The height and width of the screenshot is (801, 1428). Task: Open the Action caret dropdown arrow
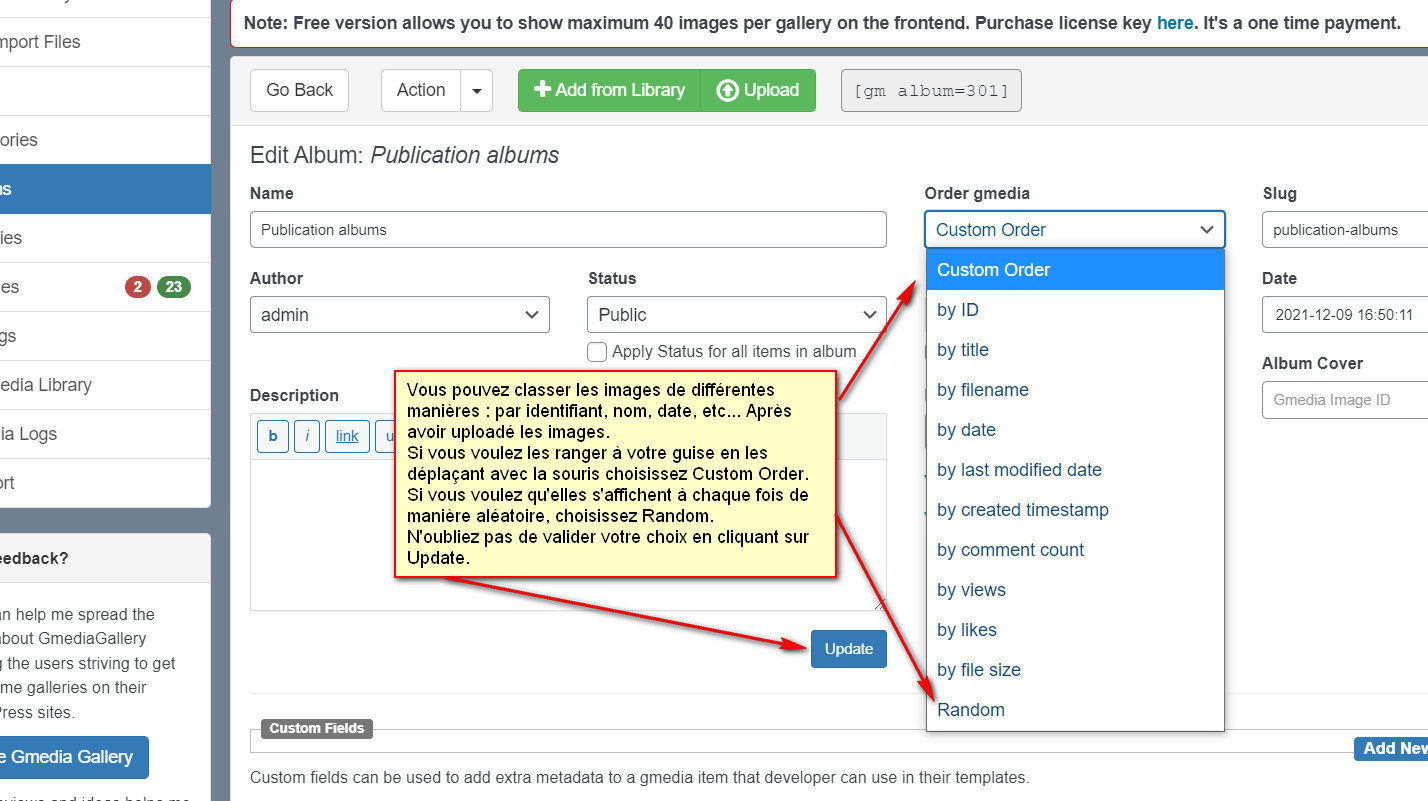pos(476,90)
